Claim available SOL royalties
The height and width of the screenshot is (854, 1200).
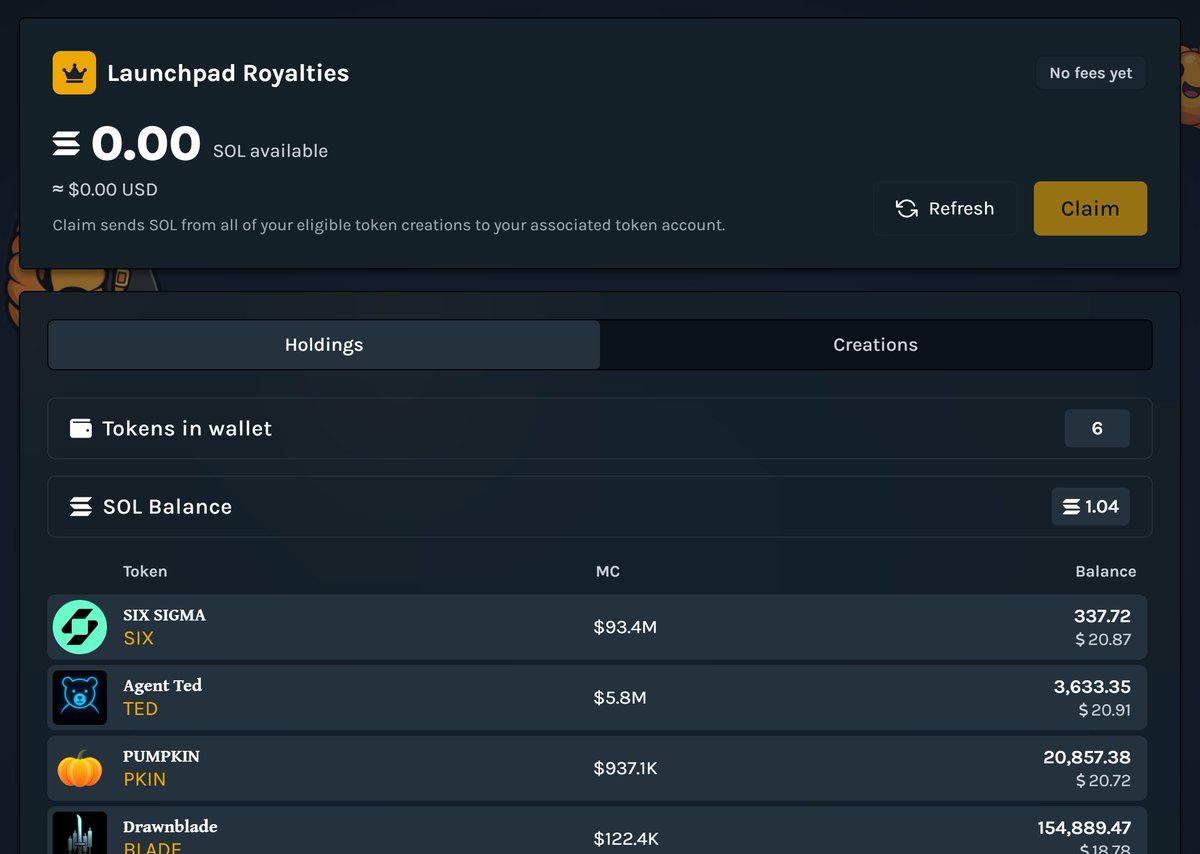(1089, 208)
